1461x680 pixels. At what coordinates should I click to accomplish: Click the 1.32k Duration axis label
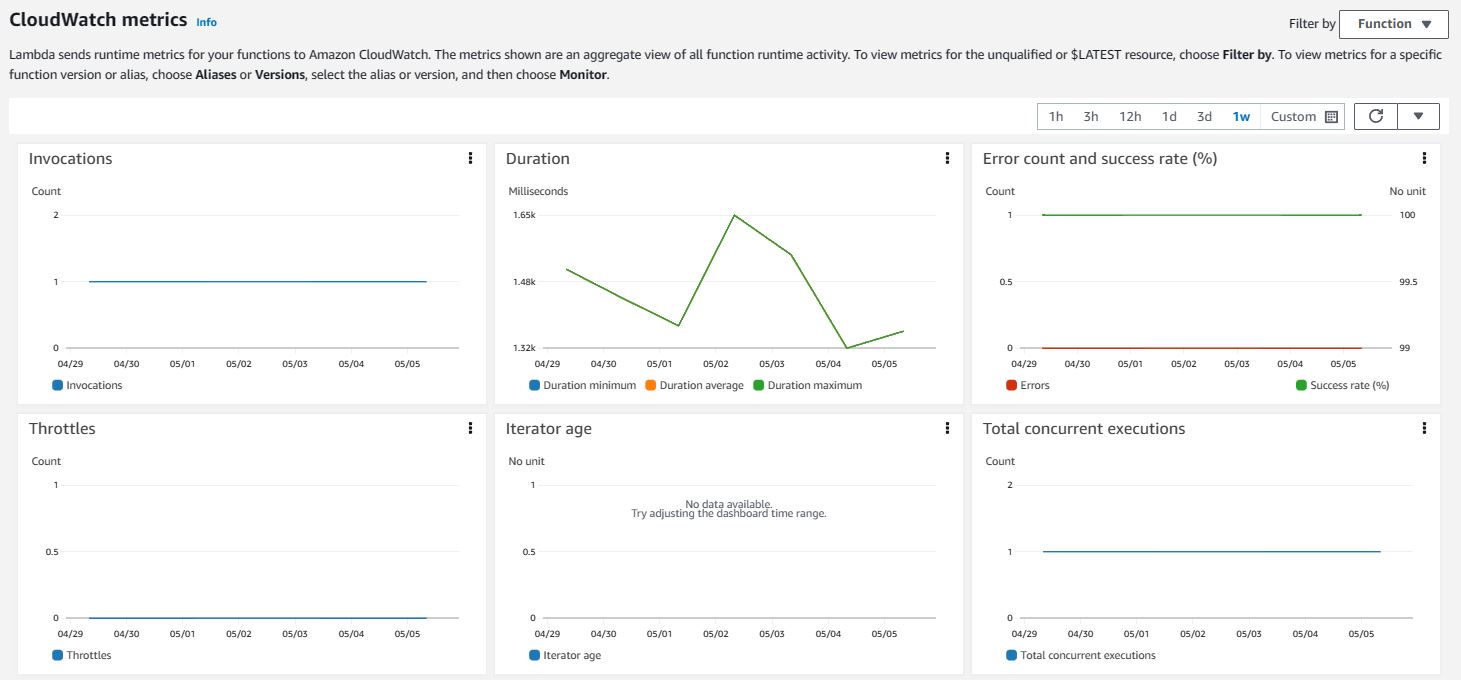click(x=524, y=348)
